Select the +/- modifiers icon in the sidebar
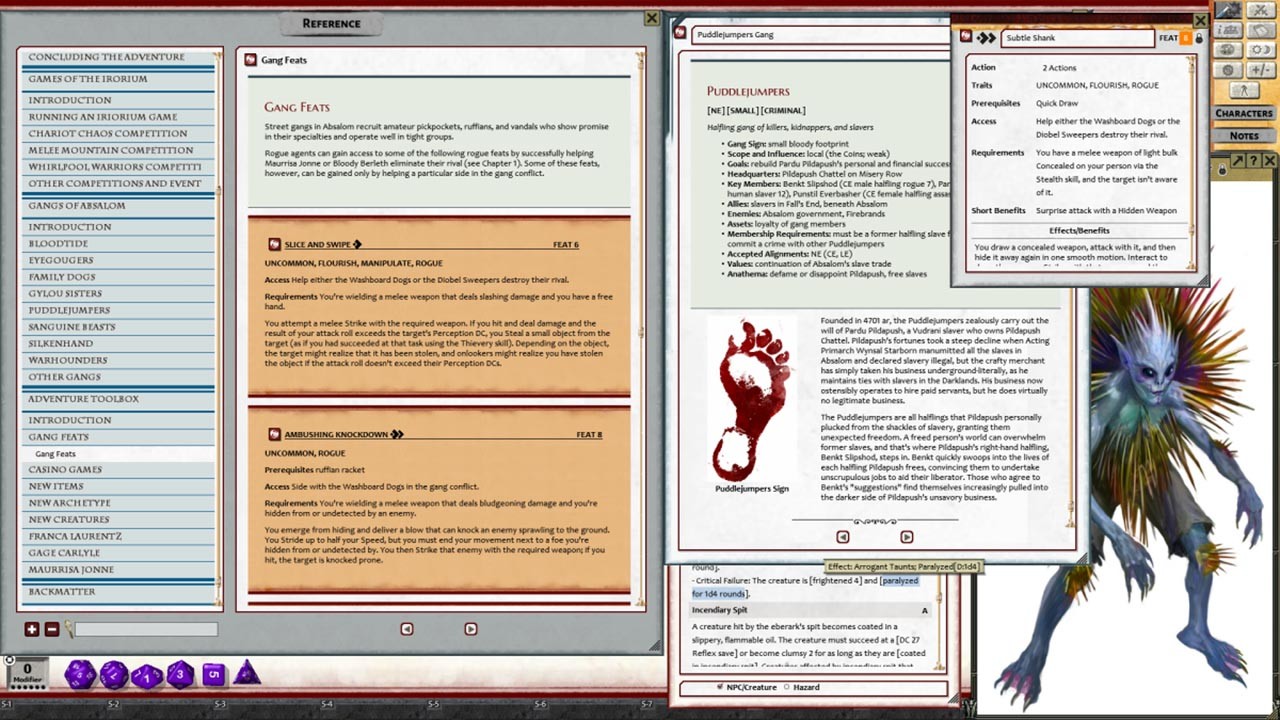This screenshot has height=720, width=1280. (1260, 70)
